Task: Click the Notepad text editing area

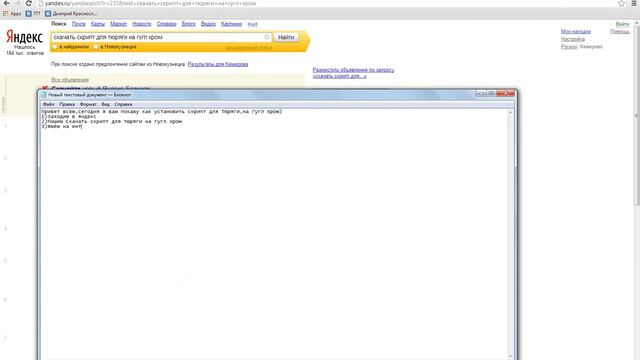Action: 273,235
